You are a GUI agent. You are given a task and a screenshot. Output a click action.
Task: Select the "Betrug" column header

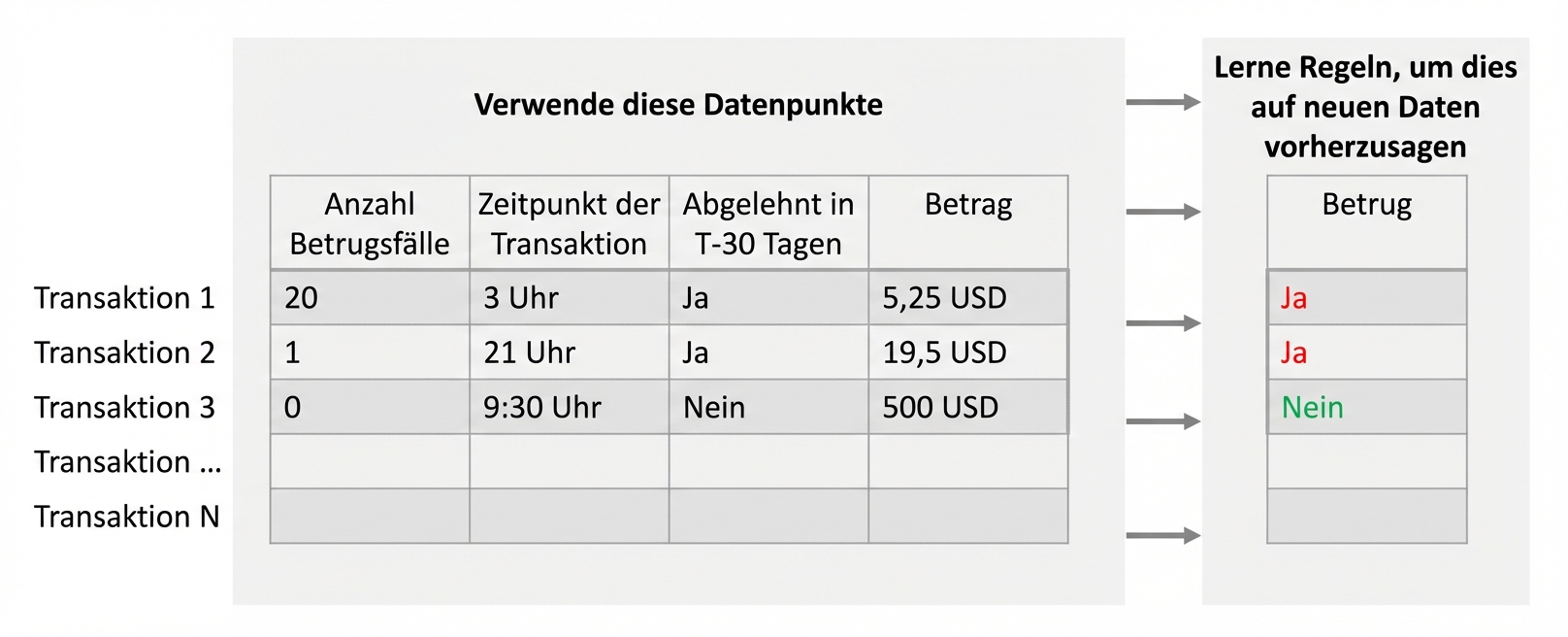(x=1366, y=205)
